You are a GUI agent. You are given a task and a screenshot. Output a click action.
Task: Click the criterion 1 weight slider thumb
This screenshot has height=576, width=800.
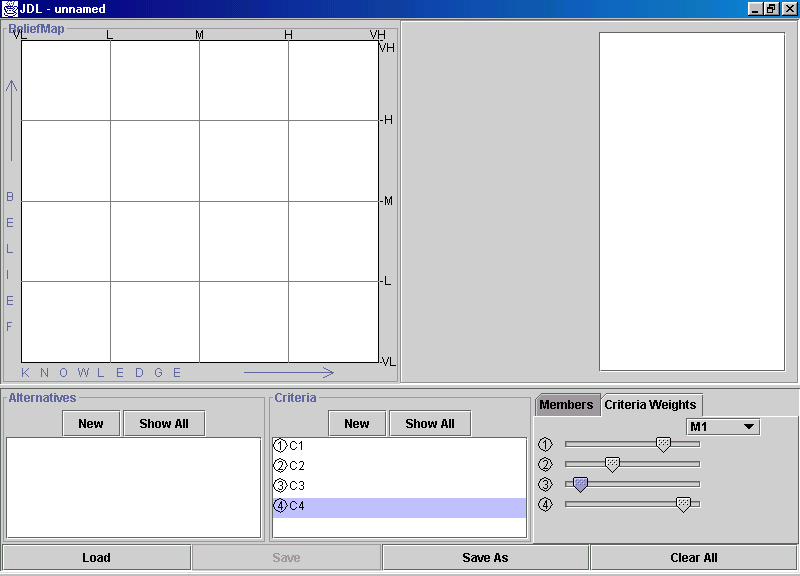tap(663, 444)
